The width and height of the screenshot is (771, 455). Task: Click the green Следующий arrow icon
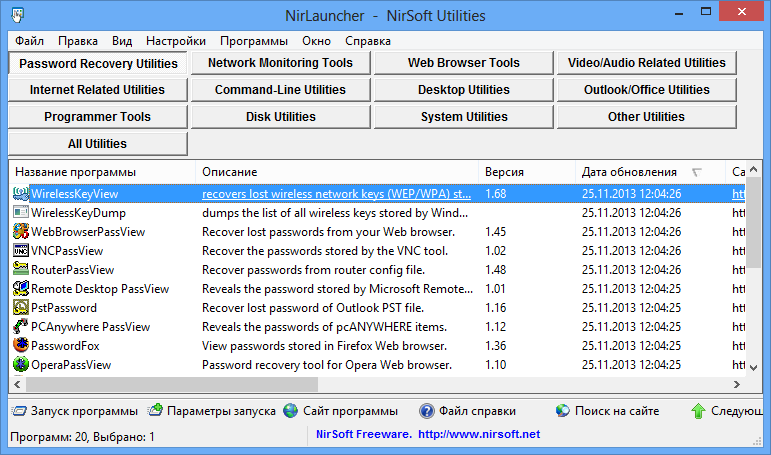698,411
